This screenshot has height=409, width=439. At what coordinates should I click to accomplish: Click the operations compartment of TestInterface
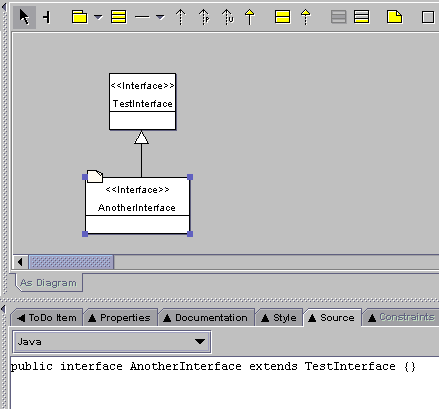tap(142, 121)
